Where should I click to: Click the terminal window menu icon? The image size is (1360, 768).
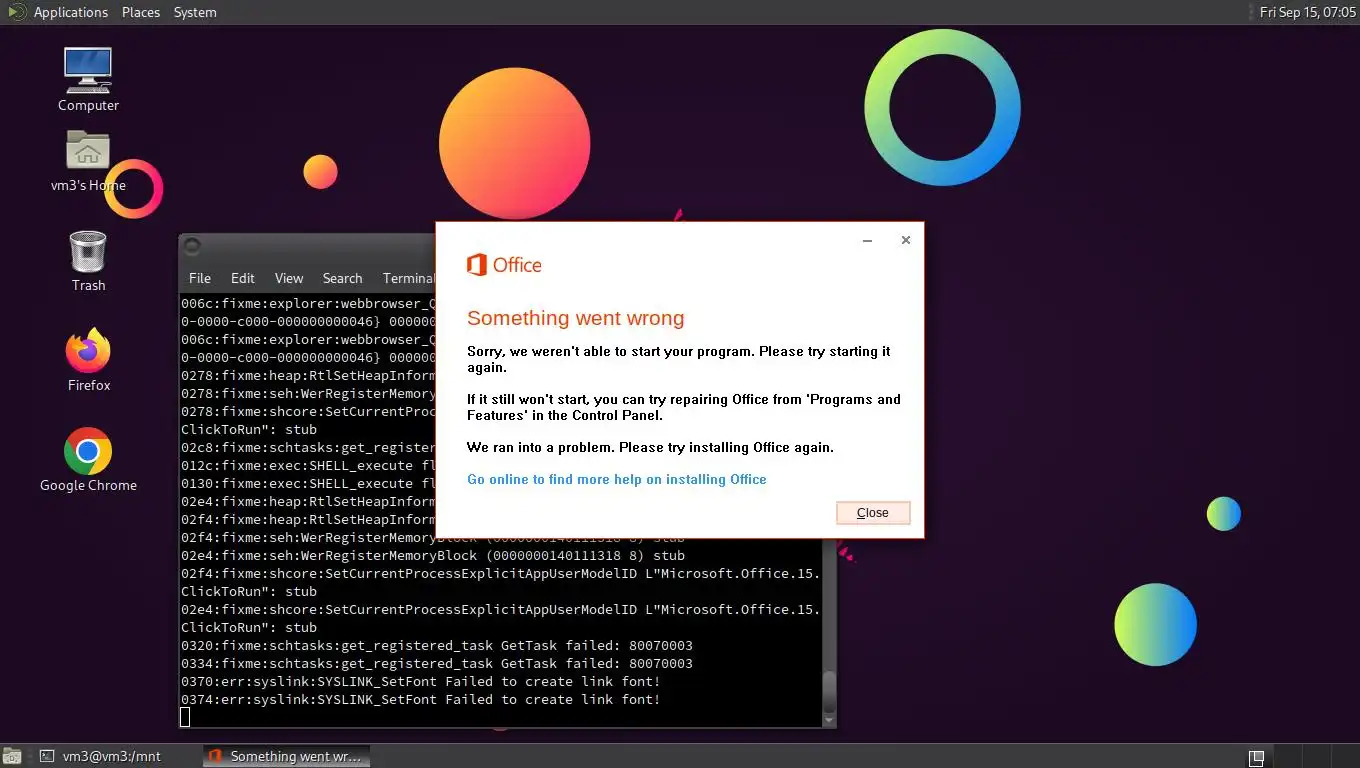coord(193,246)
